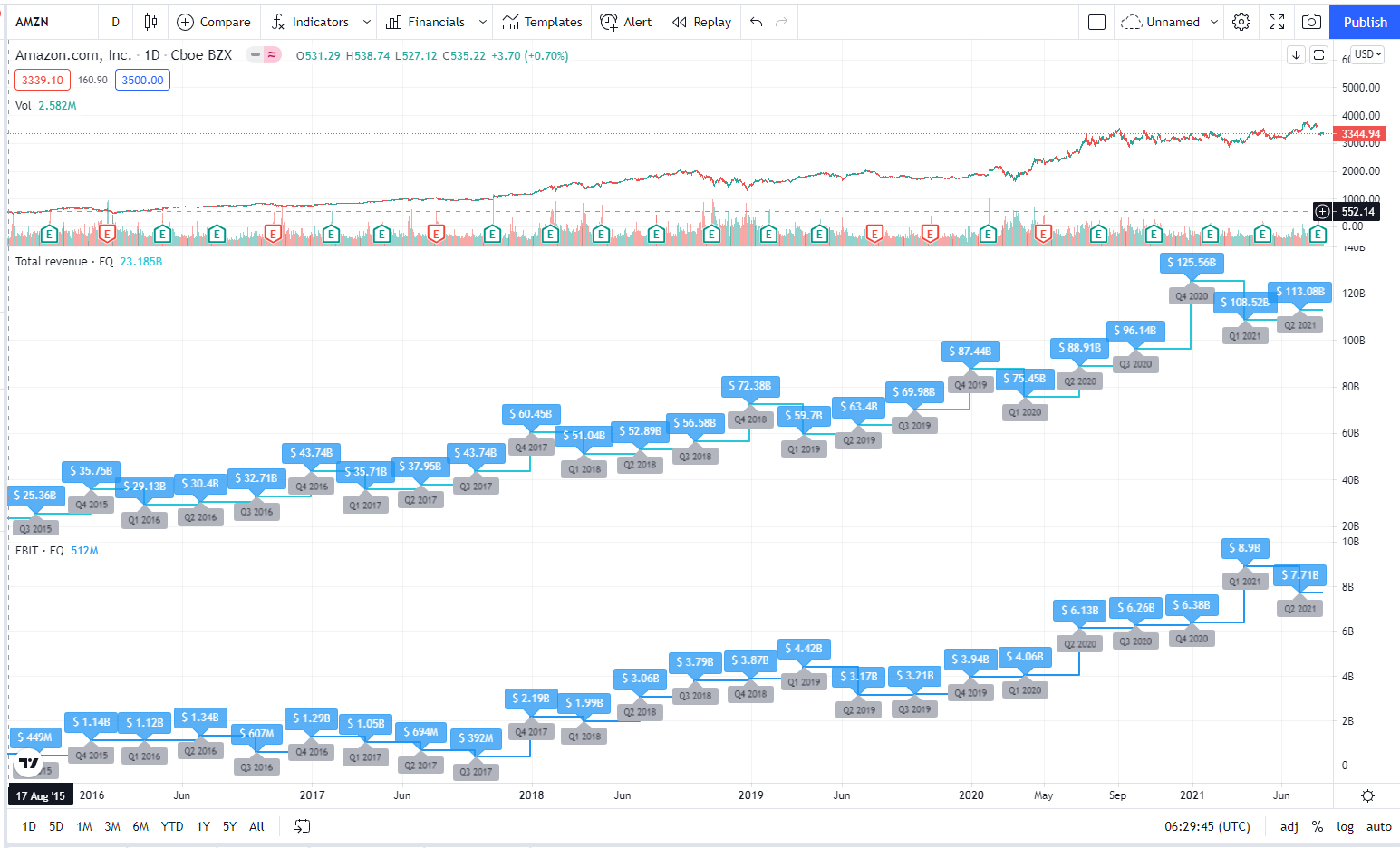Image resolution: width=1400 pixels, height=848 pixels.
Task: Click the first red earnings E marker
Action: (107, 235)
